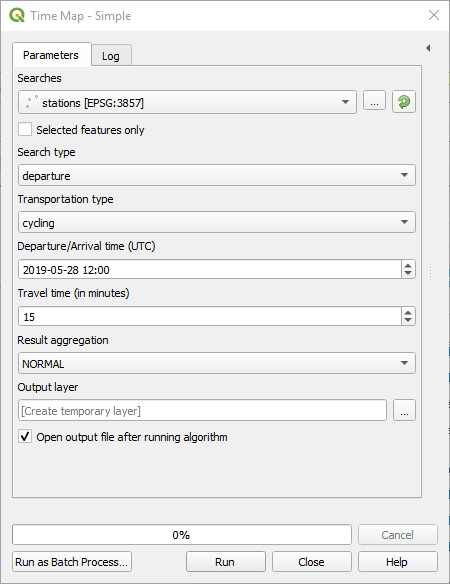Increase the Departure/Arrival time with up arrow
450x584 pixels.
408,265
